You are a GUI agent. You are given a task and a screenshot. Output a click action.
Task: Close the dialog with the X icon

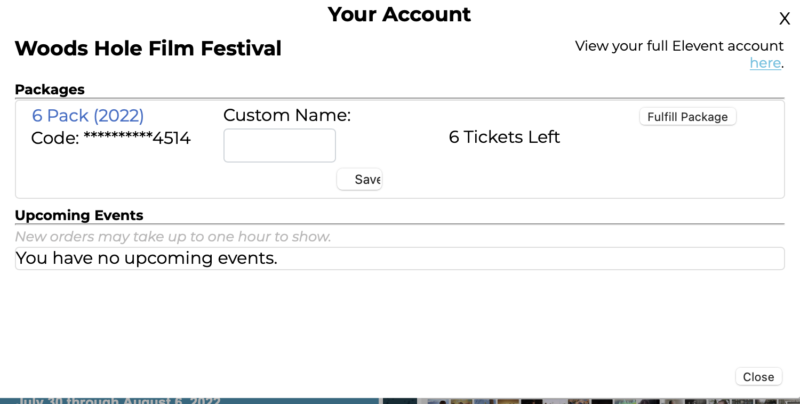click(x=784, y=18)
